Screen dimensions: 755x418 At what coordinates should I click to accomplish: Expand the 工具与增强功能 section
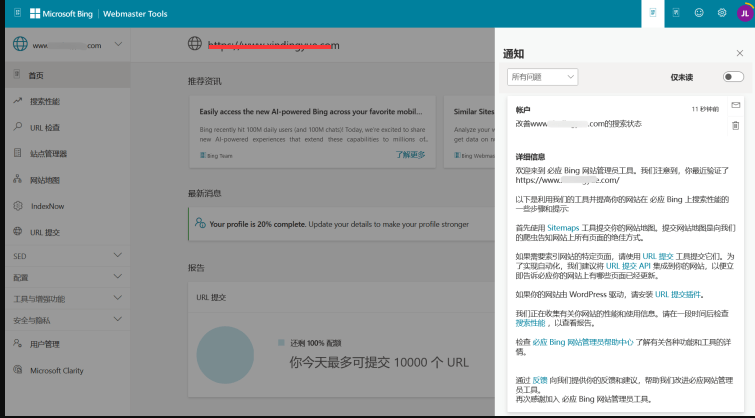click(x=67, y=299)
